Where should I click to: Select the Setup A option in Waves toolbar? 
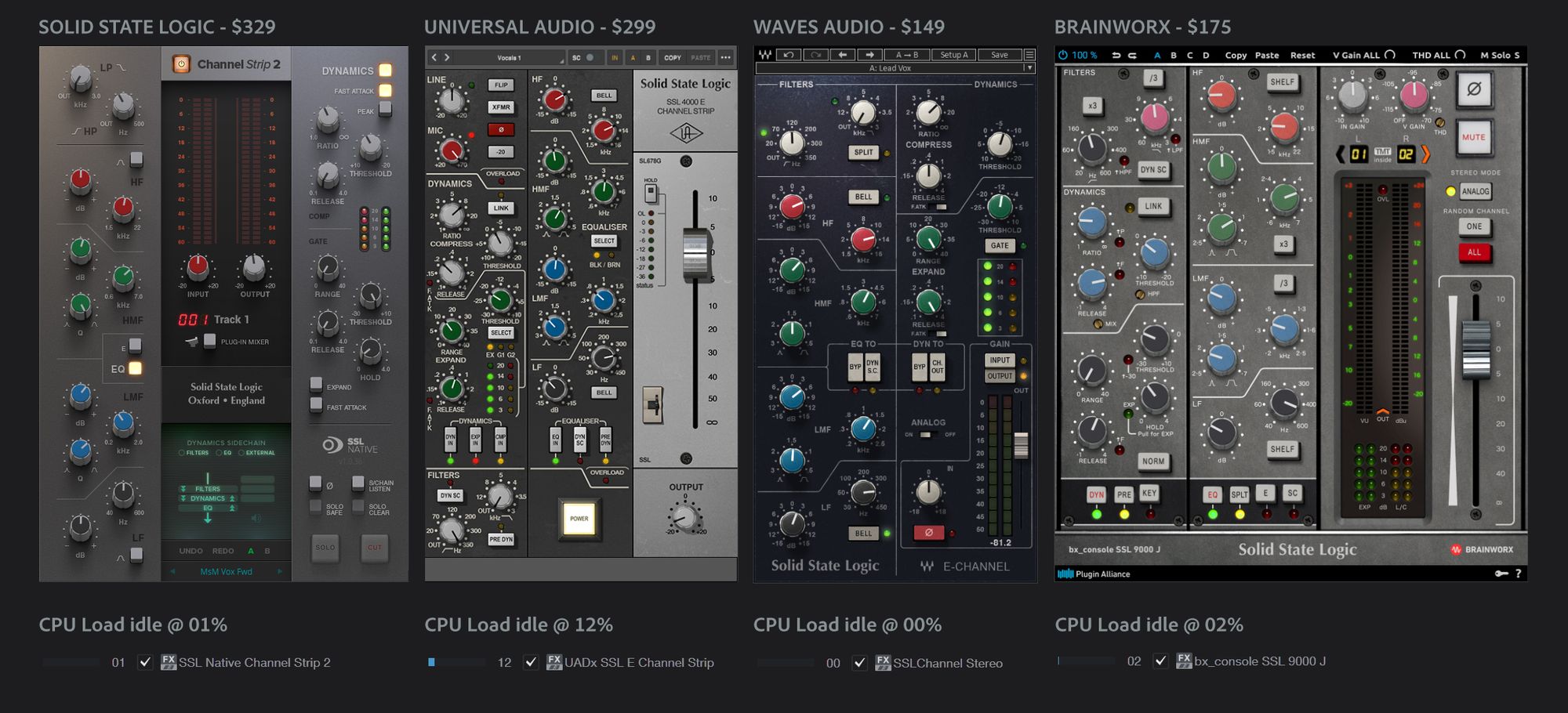point(954,55)
